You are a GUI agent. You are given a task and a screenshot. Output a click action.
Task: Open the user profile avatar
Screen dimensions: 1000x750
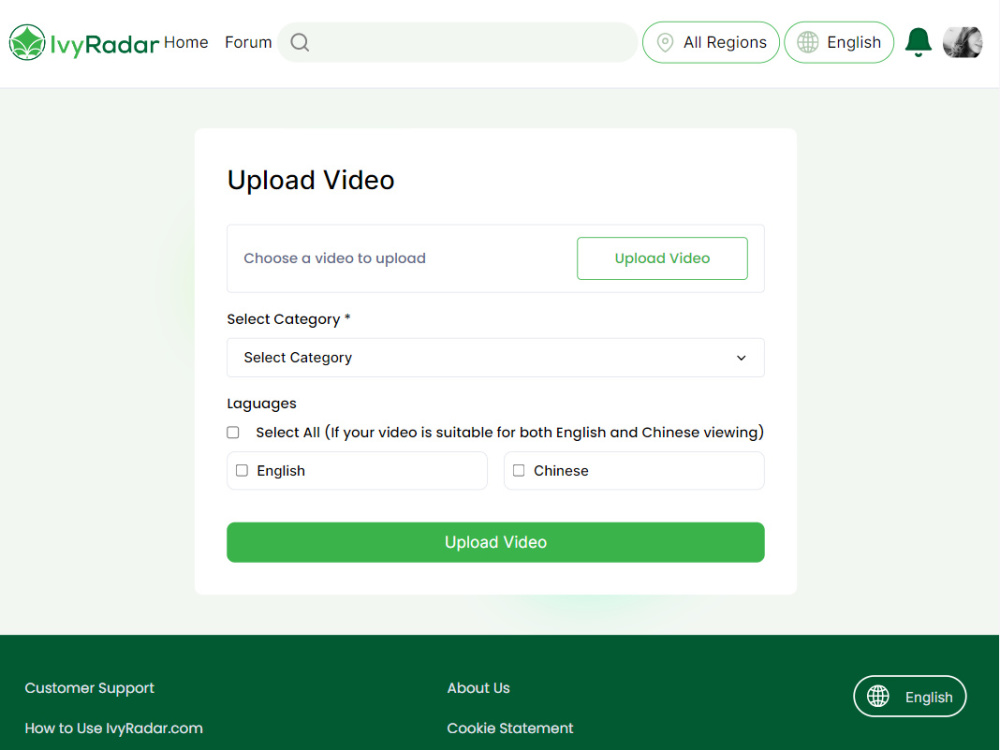(962, 42)
